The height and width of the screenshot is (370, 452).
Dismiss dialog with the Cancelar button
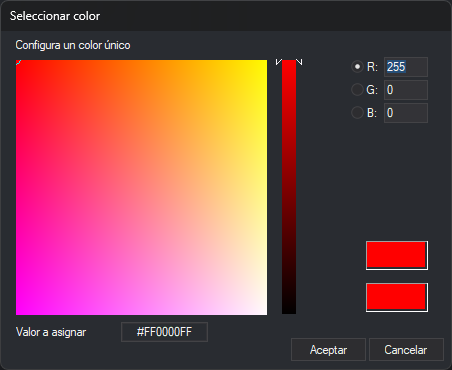coord(406,350)
